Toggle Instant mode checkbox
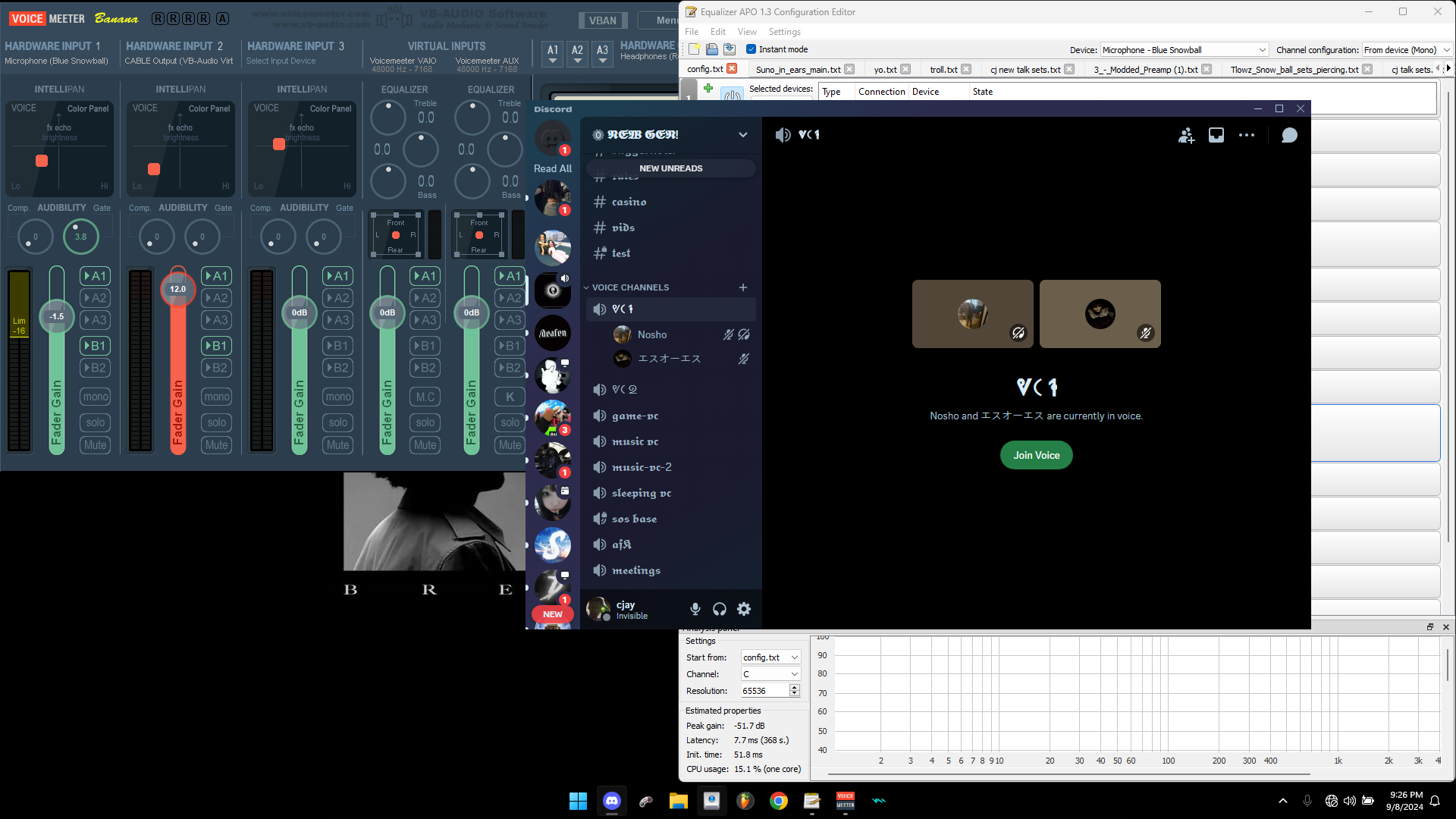This screenshot has width=1456, height=819. coord(751,49)
